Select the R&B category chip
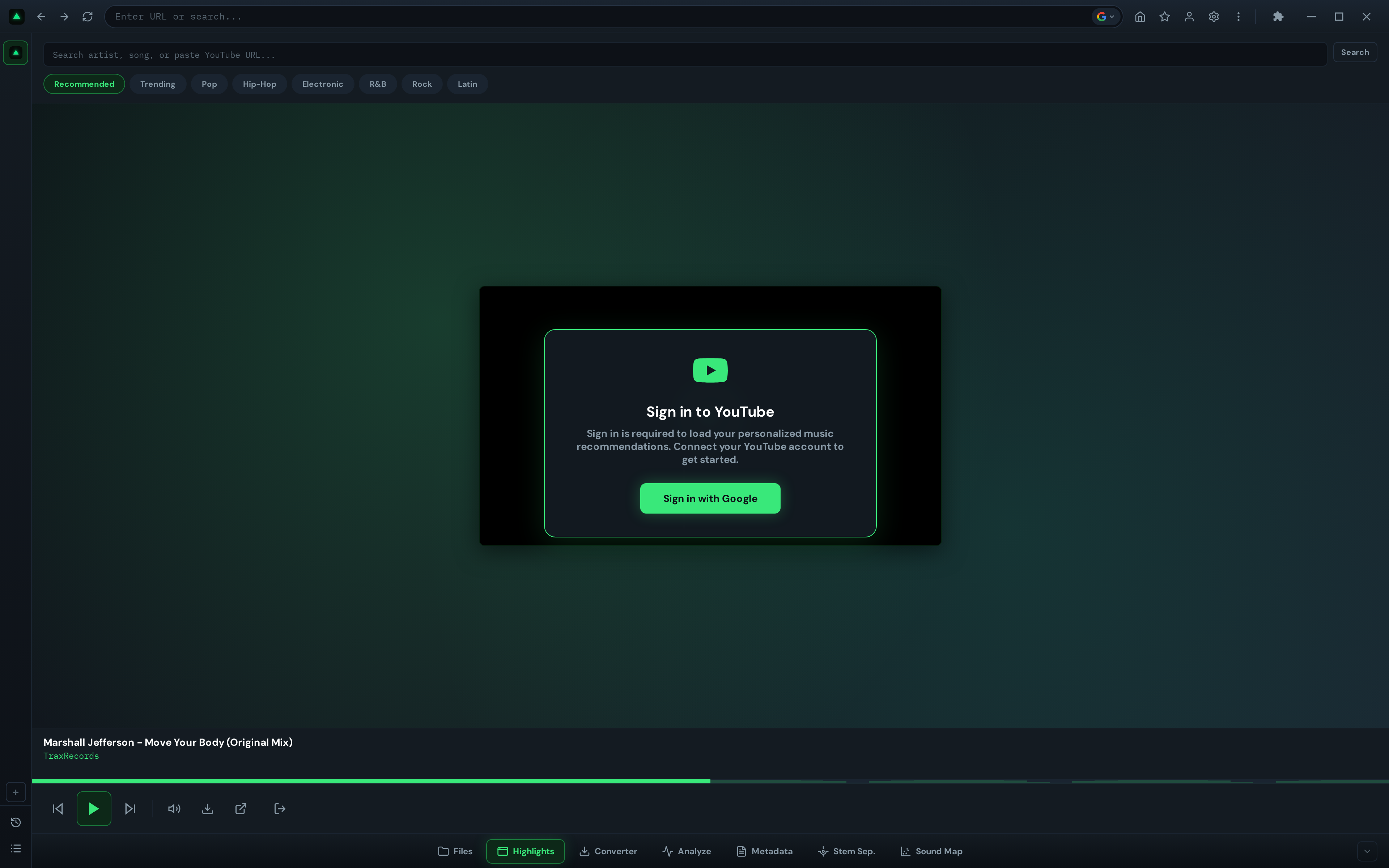This screenshot has width=1389, height=868. pyautogui.click(x=378, y=84)
